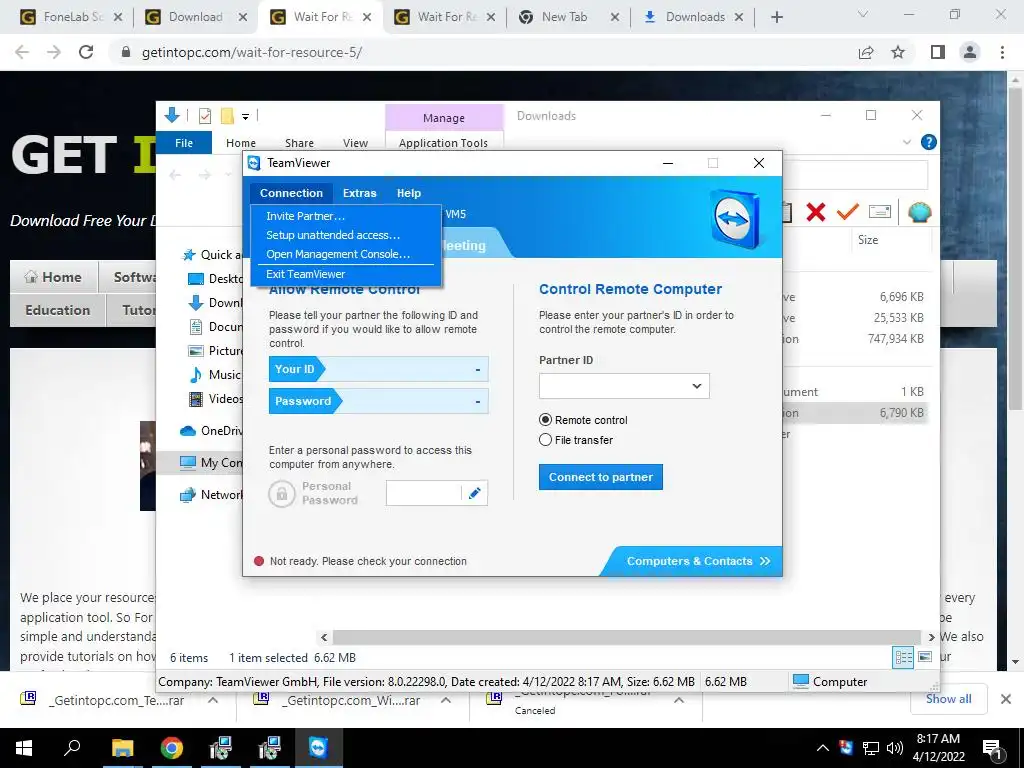Click TeamViewer icon in taskbar

click(318, 748)
